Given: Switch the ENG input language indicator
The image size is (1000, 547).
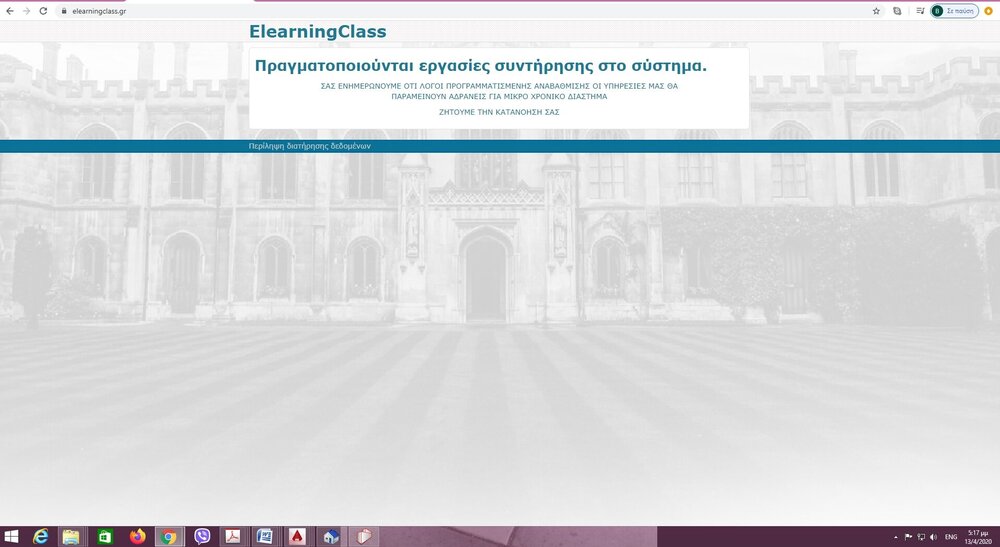Looking at the screenshot, I should click(951, 537).
